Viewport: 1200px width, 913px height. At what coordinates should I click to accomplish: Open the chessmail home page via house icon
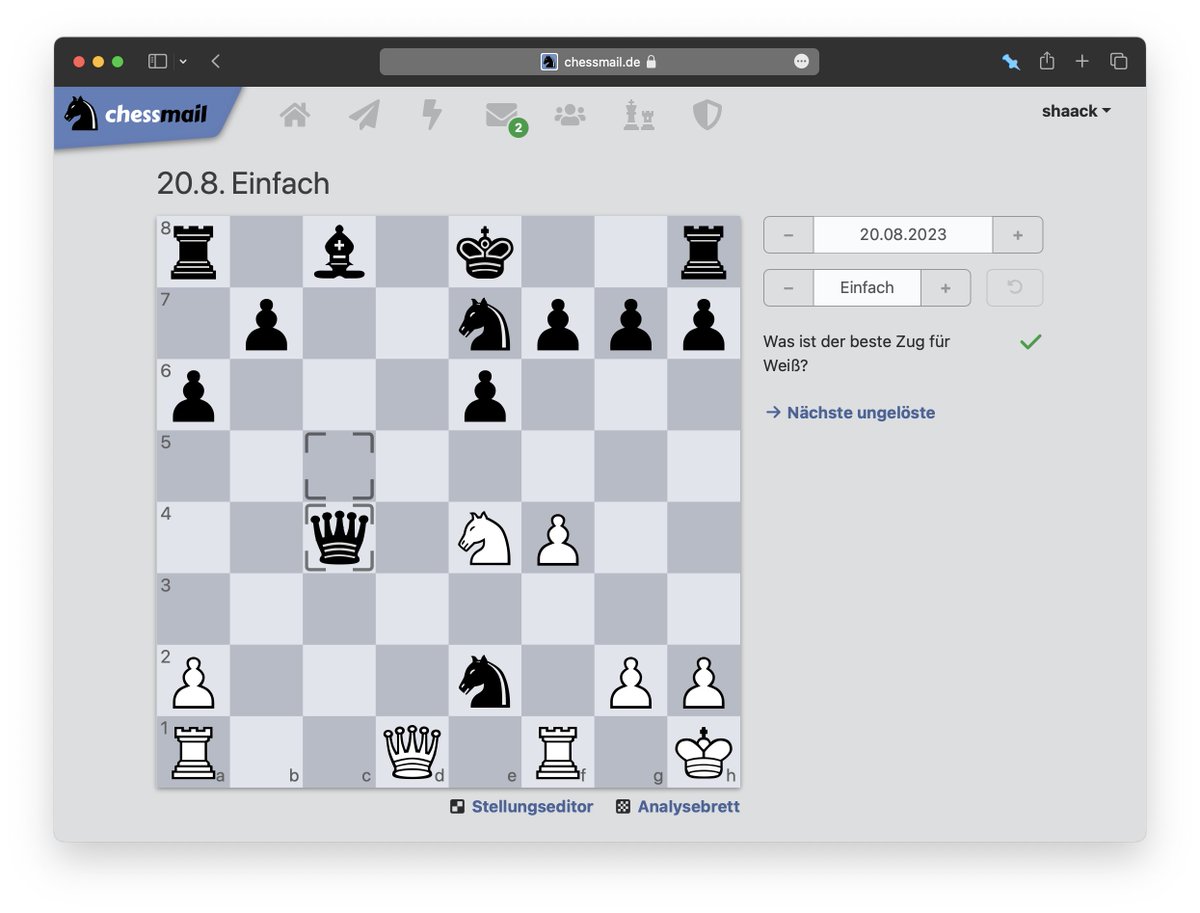[295, 114]
